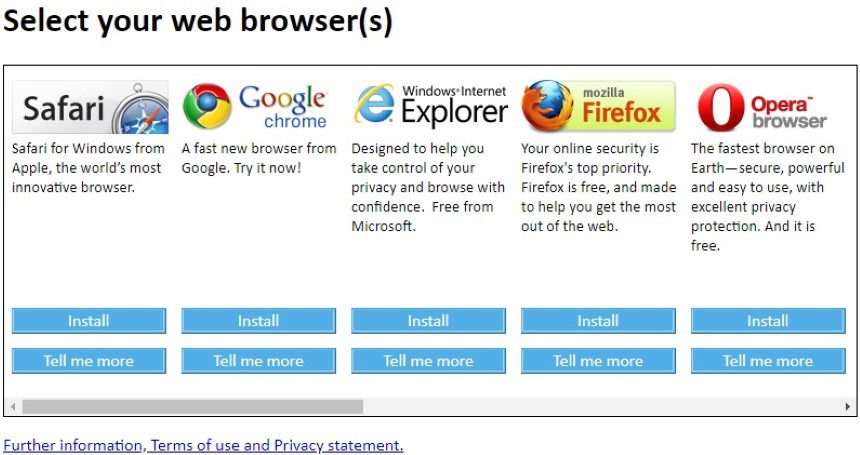Click the Safari browser logo
Image resolution: width=860 pixels, height=455 pixels.
pyautogui.click(x=90, y=107)
